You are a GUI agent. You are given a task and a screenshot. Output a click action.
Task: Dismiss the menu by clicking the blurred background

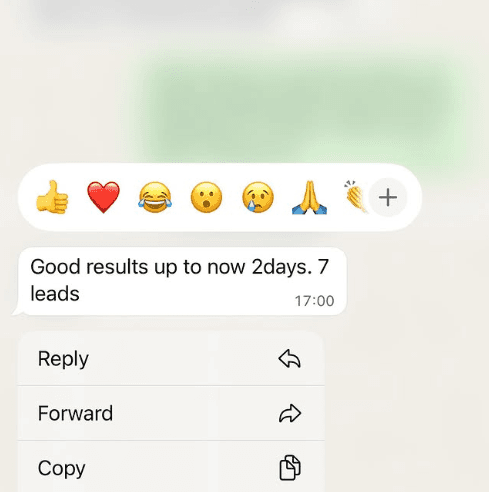[x=417, y=383]
